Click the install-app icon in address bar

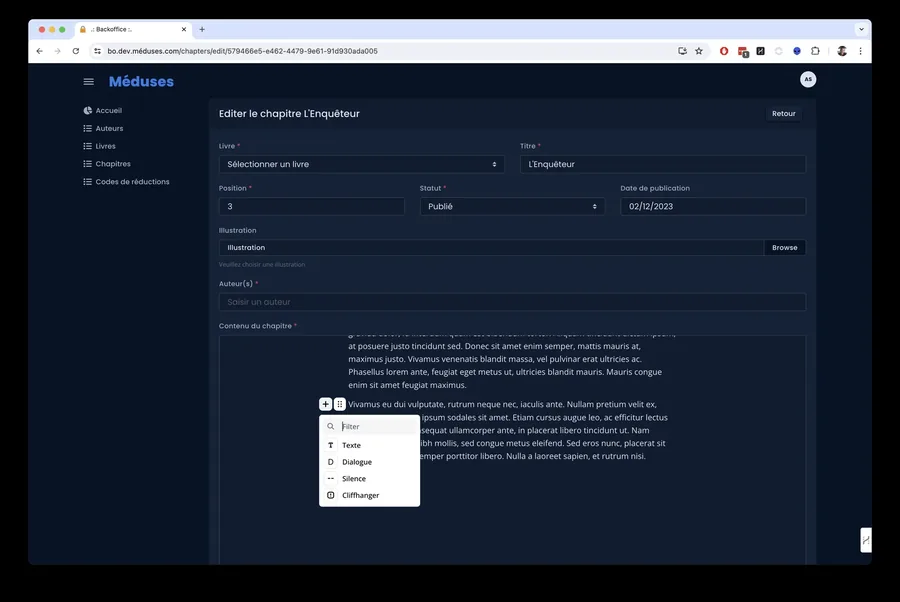682,51
